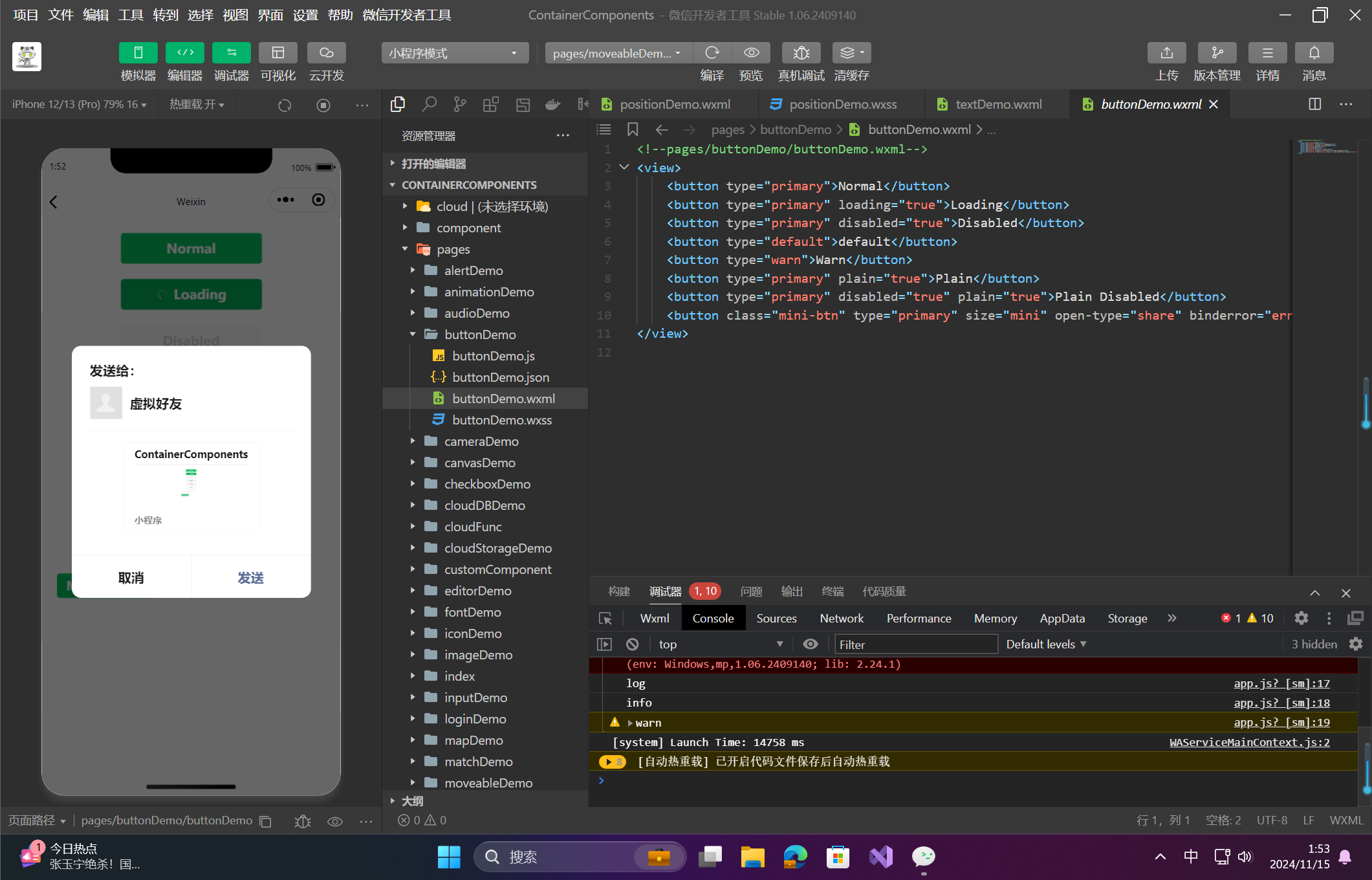The height and width of the screenshot is (880, 1372).
Task: Switch to the Network tab
Action: [841, 618]
